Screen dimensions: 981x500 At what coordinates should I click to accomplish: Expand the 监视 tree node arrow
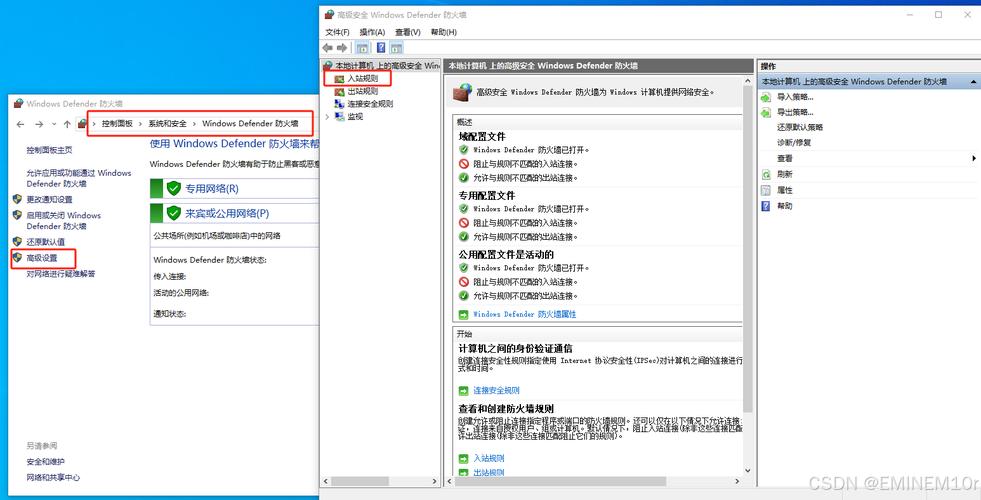327,116
